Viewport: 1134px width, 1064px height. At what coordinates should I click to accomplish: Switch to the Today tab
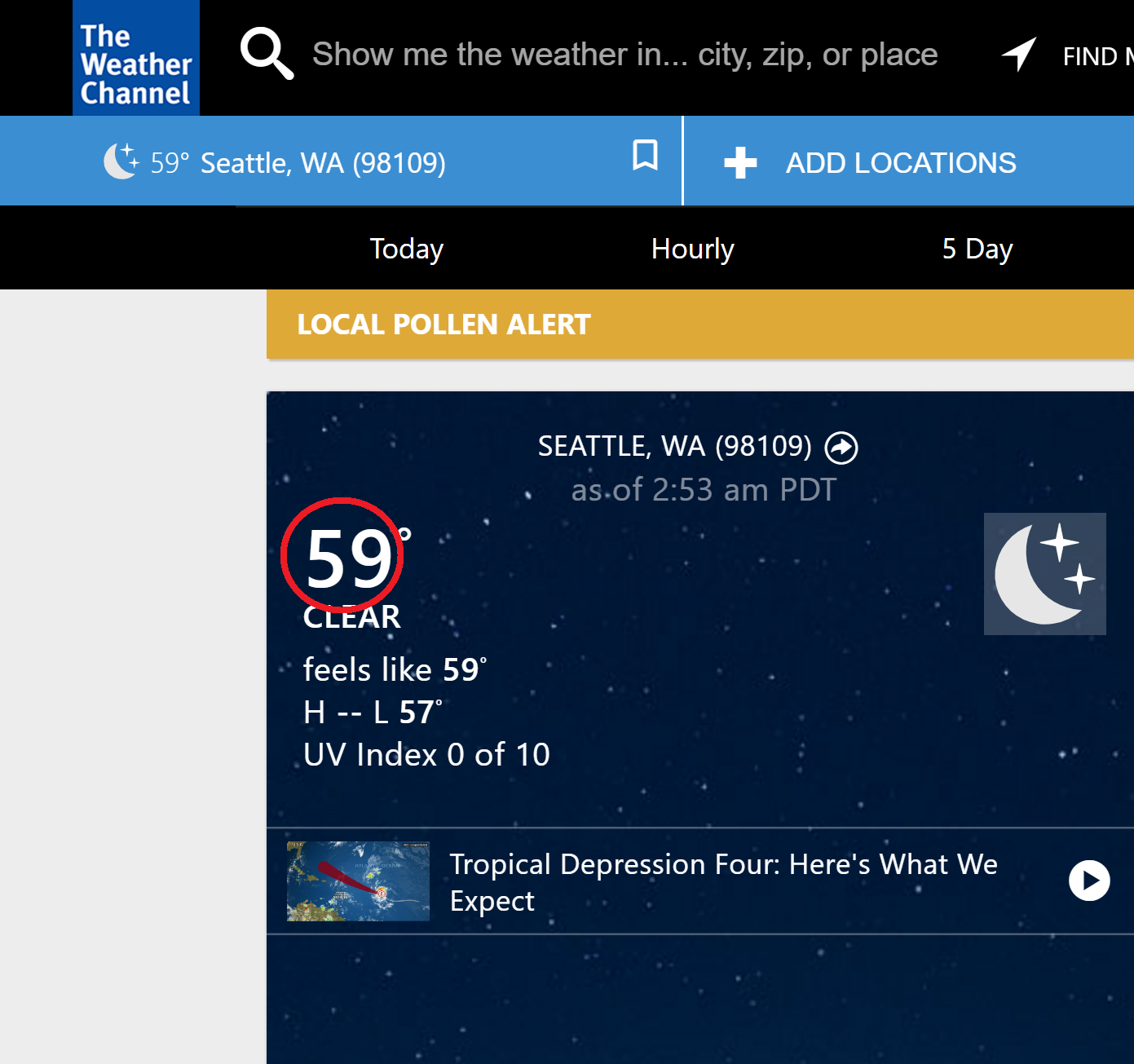point(406,249)
